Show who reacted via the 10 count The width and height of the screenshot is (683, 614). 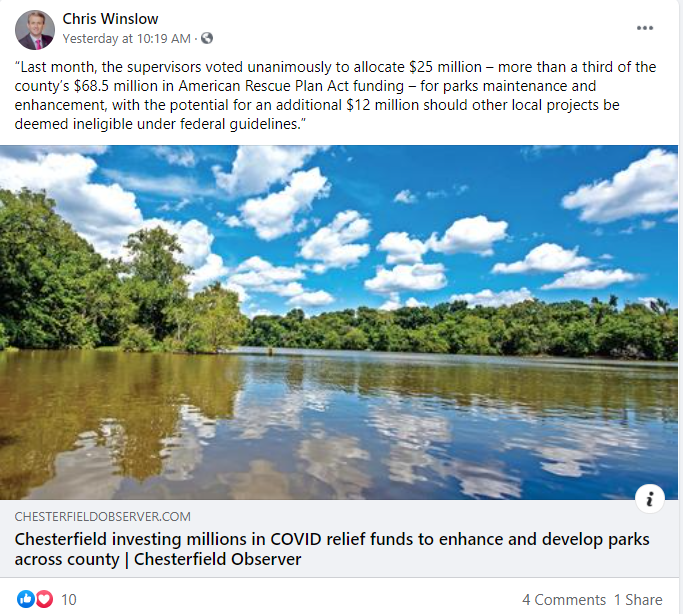click(69, 599)
